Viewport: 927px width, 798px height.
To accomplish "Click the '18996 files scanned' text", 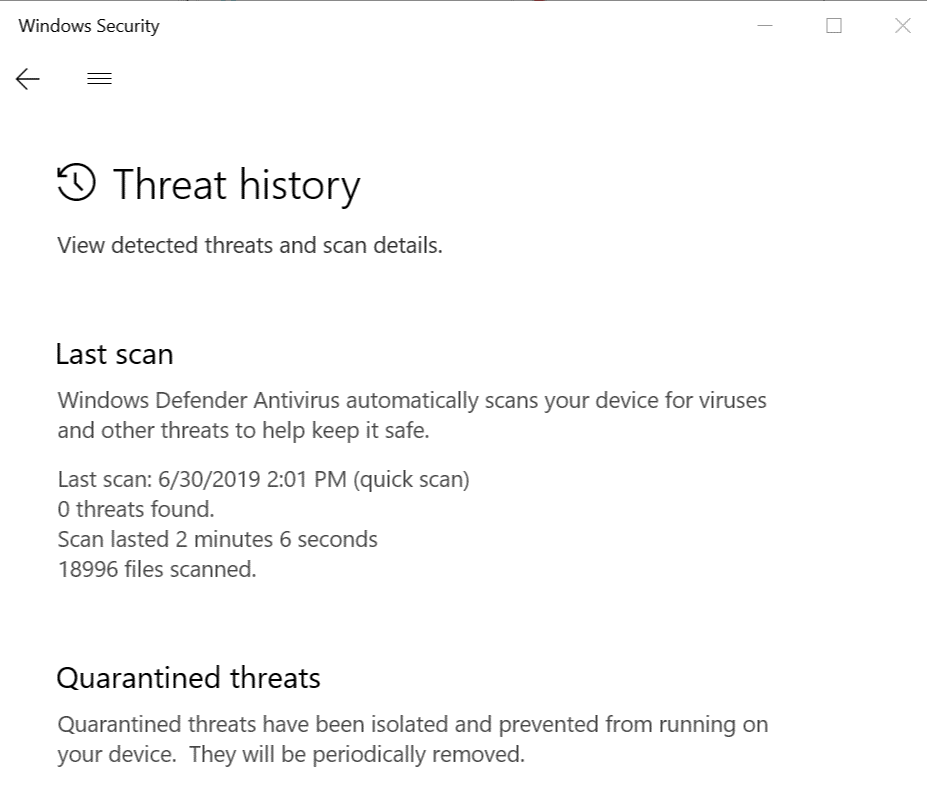I will pyautogui.click(x=157, y=569).
